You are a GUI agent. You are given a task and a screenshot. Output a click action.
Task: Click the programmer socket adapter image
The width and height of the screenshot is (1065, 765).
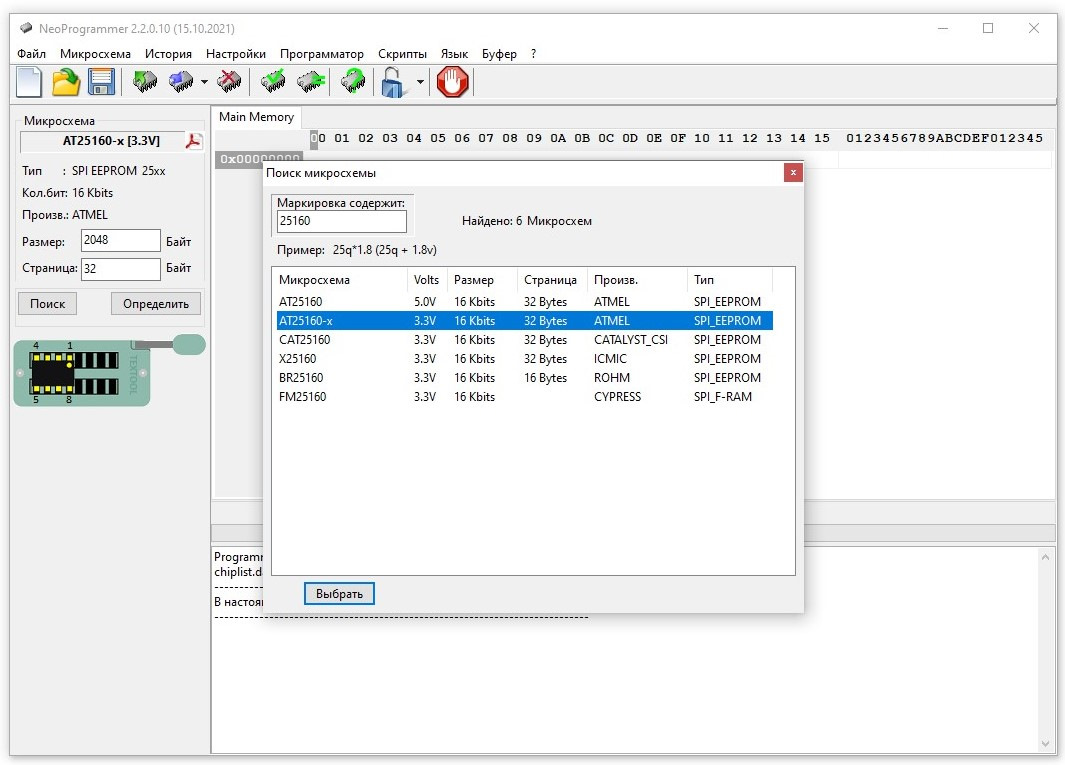click(109, 371)
